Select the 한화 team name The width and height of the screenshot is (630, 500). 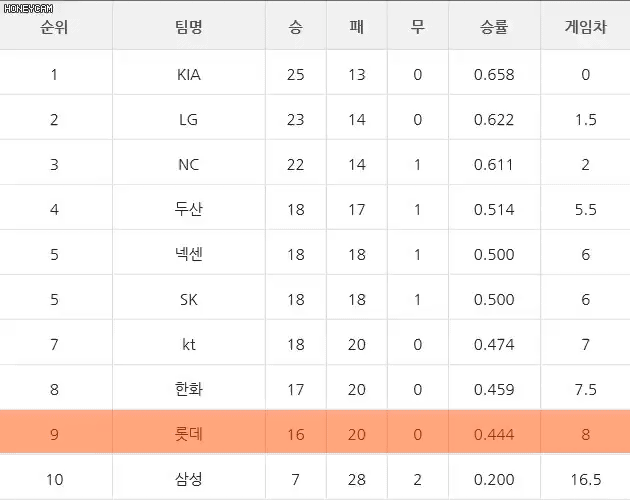pyautogui.click(x=188, y=389)
